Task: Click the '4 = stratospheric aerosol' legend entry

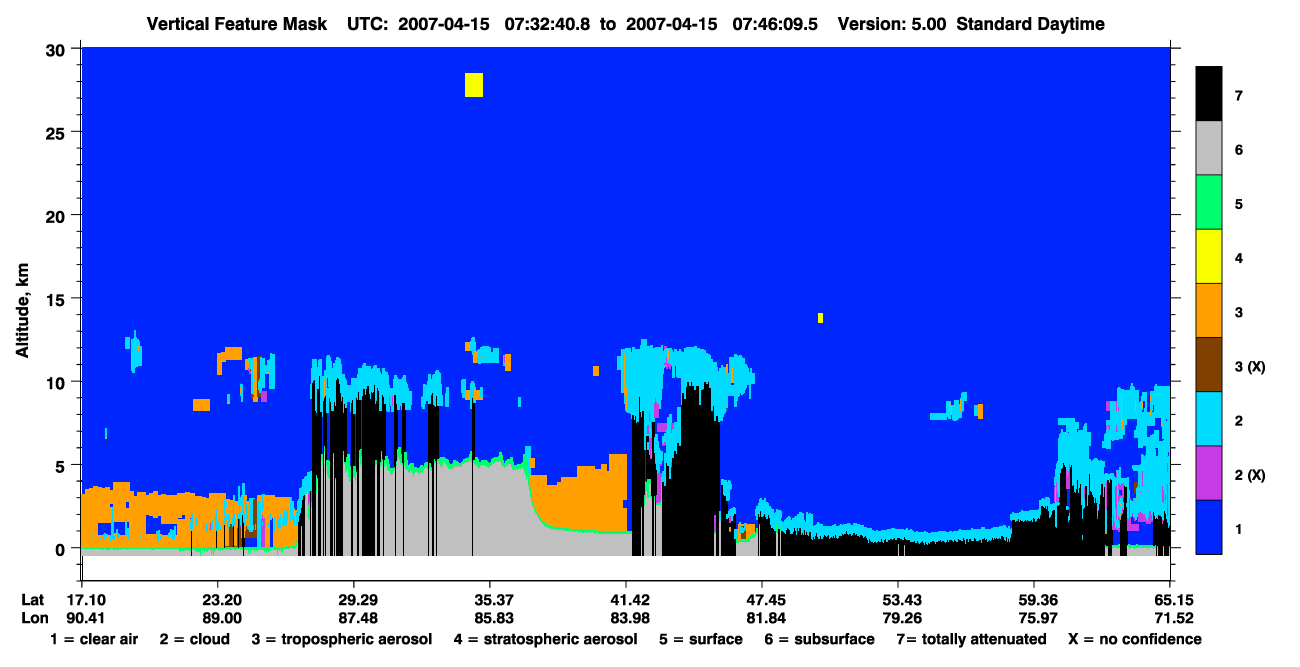Action: (545, 639)
